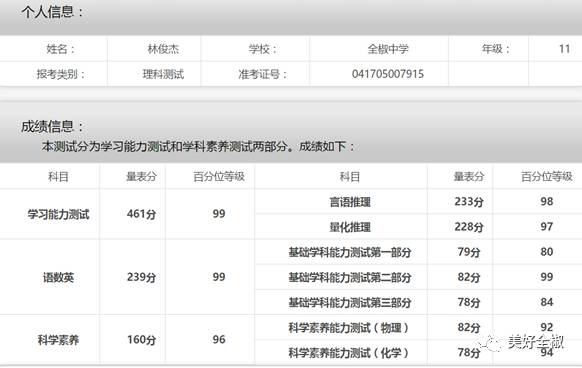Click the score 461分
The height and width of the screenshot is (368, 582).
(141, 214)
